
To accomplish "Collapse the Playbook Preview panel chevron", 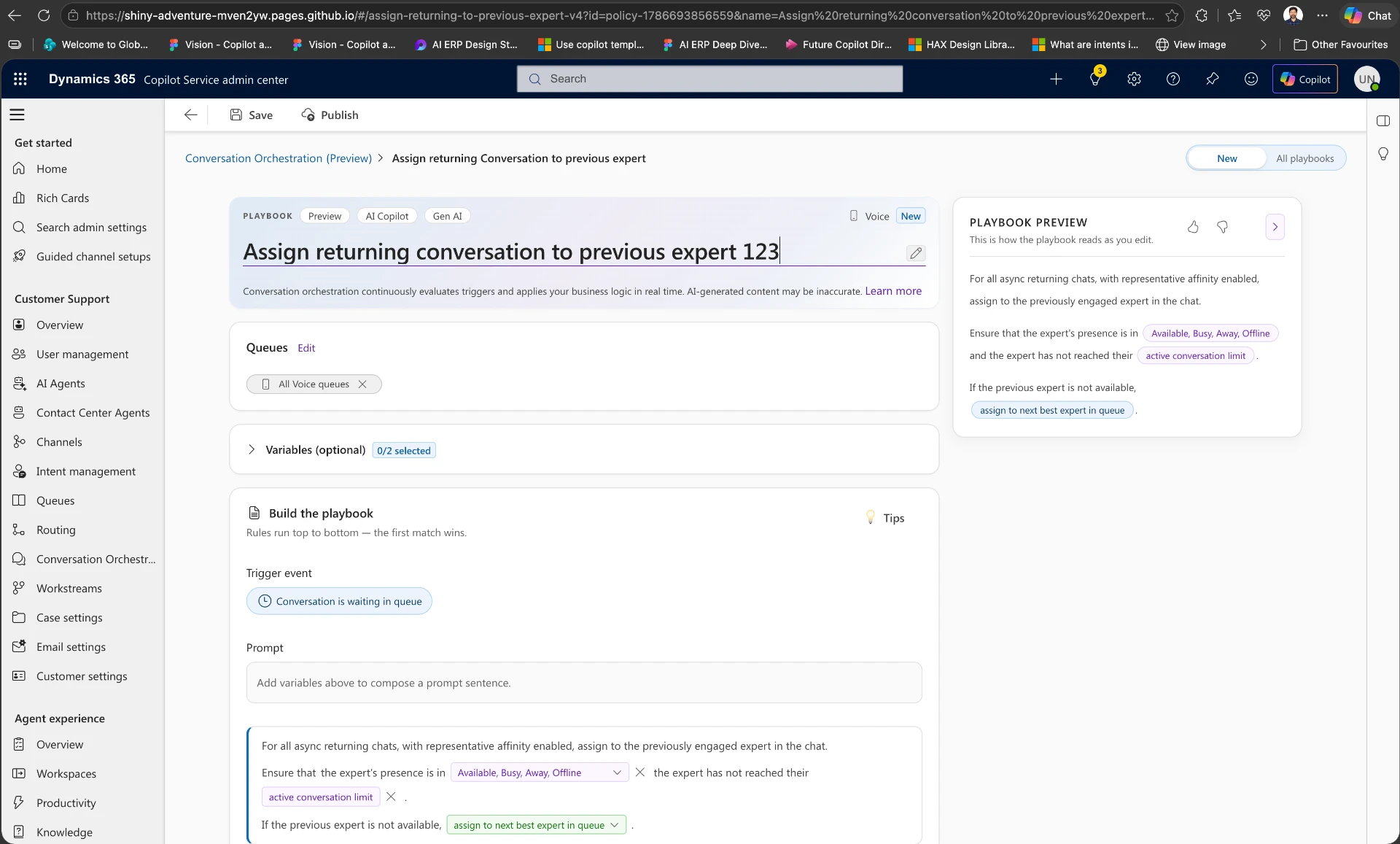I will pyautogui.click(x=1275, y=227).
